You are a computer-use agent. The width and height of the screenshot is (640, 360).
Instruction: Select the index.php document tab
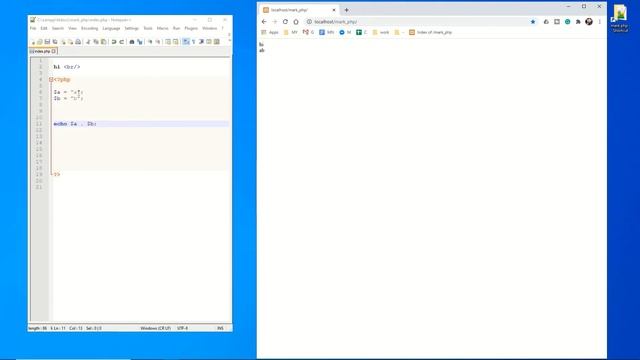click(42, 51)
